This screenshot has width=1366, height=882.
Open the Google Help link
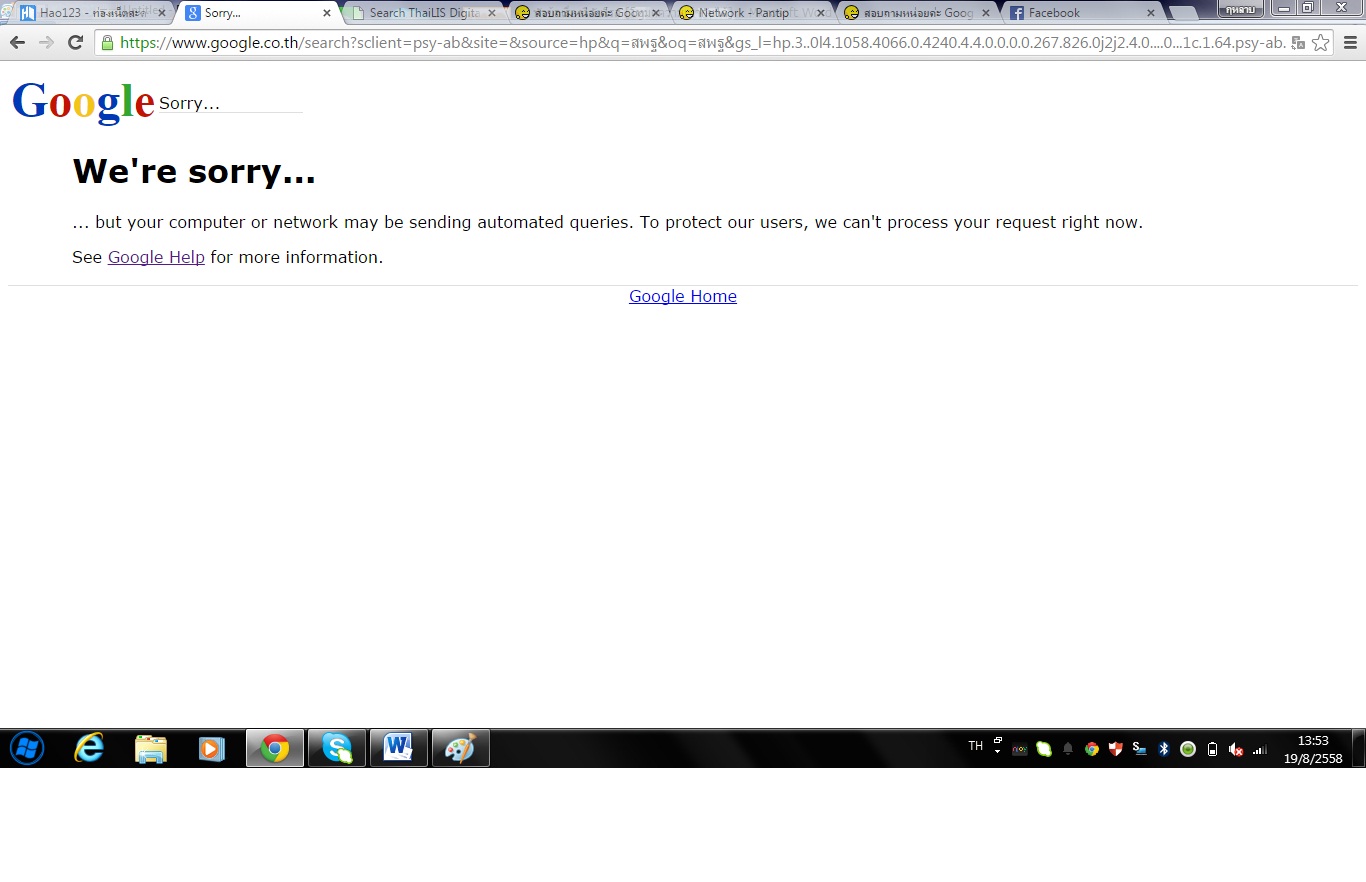pyautogui.click(x=156, y=257)
